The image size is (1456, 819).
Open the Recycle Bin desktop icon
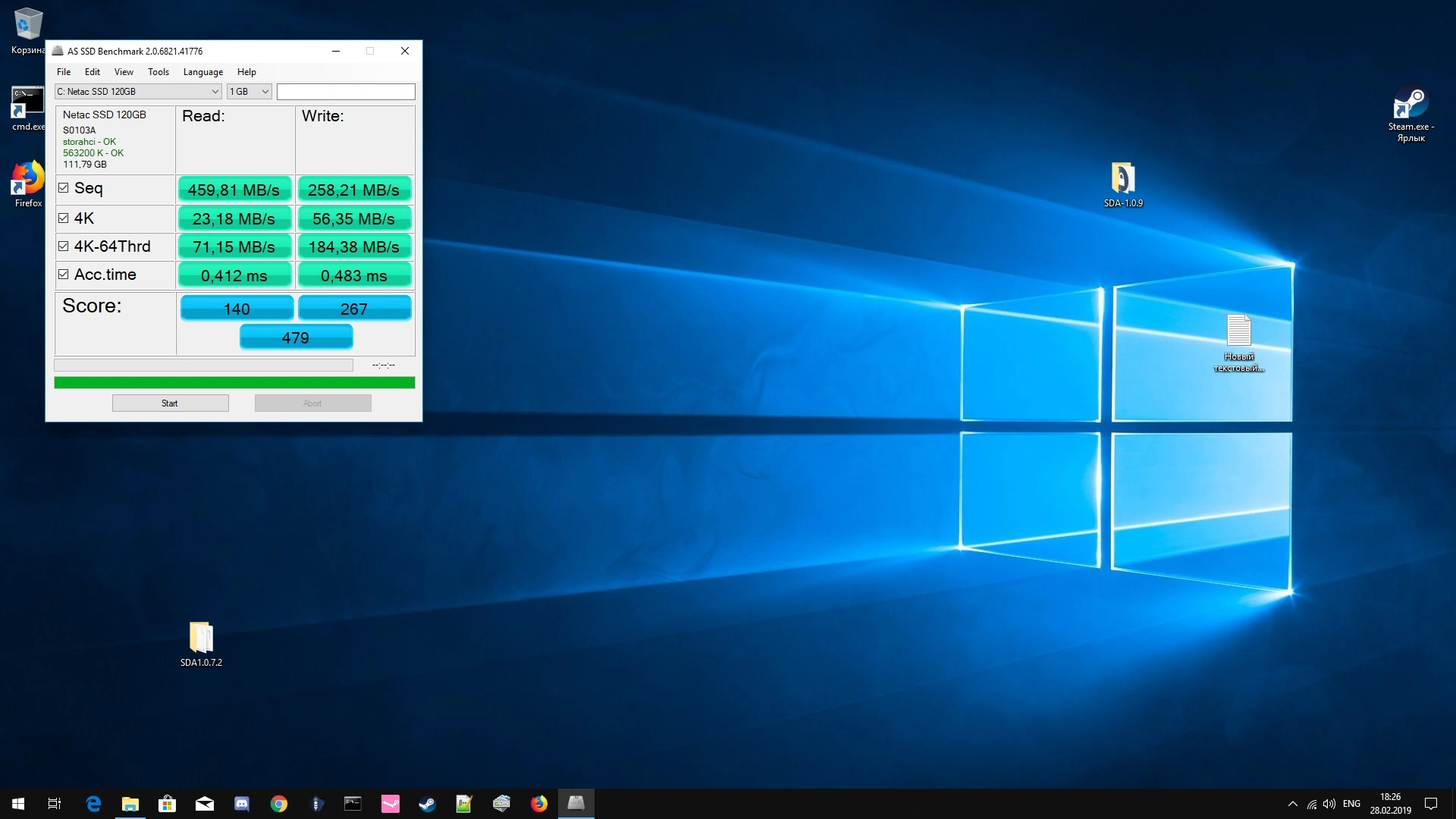click(27, 31)
